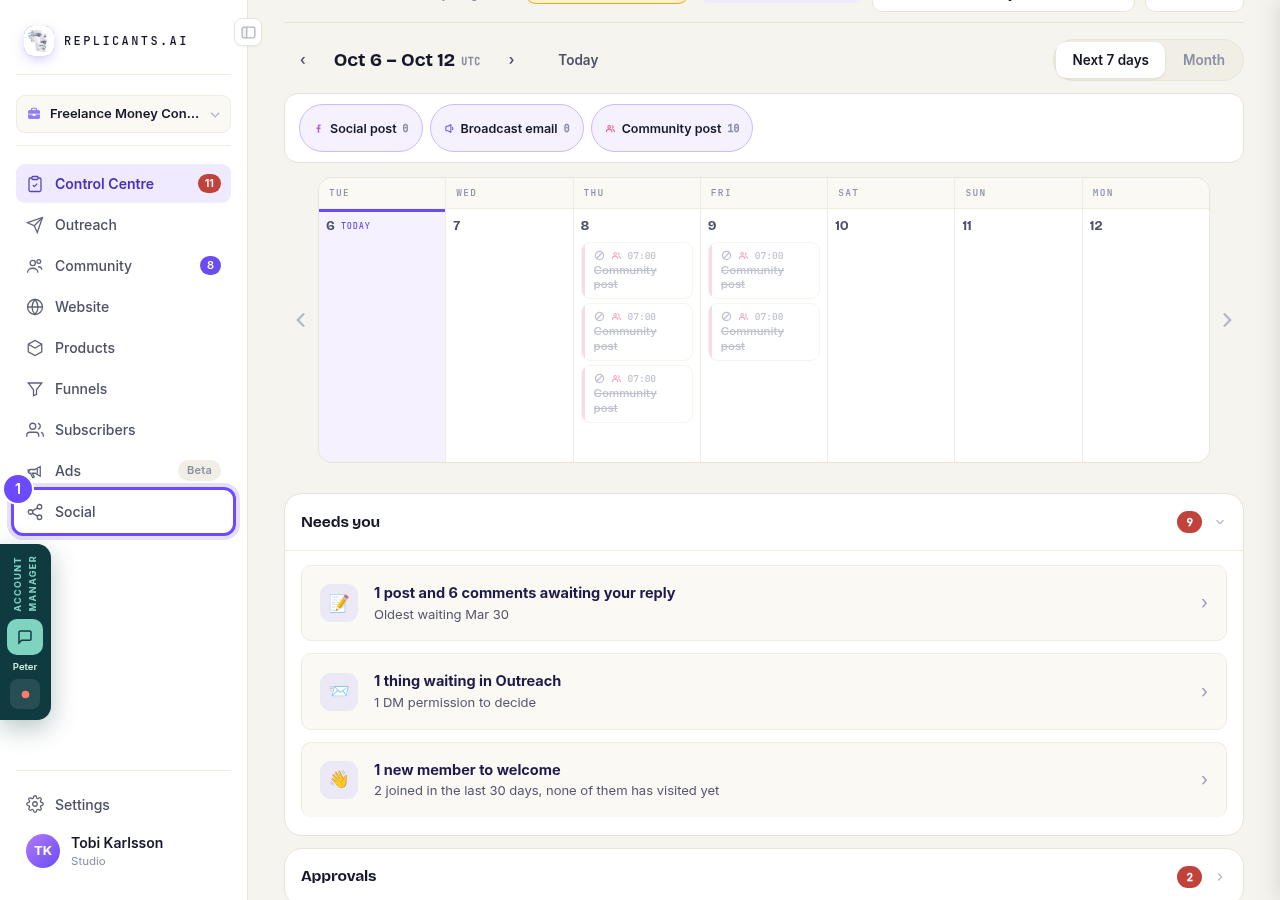Screen dimensions: 1280x900
Task: Toggle the Community post filter chip
Action: pyautogui.click(x=672, y=129)
